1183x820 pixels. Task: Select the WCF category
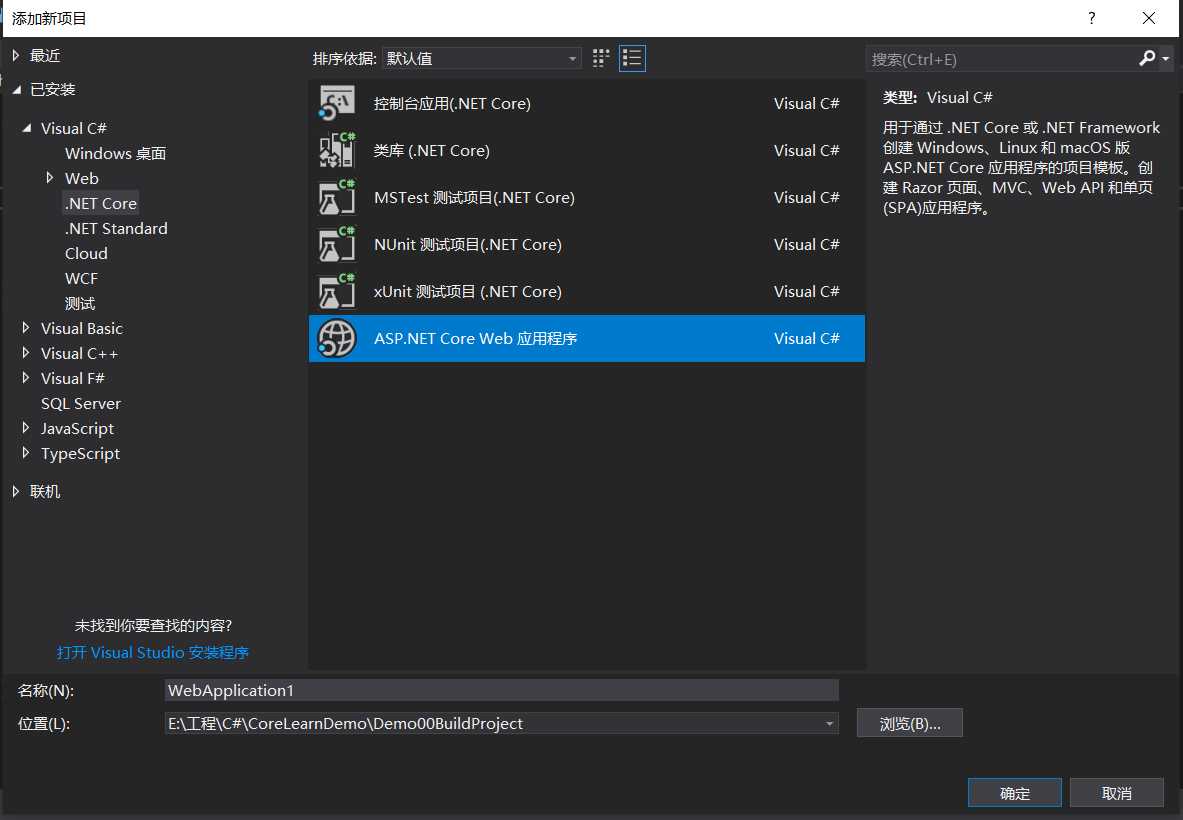[x=81, y=278]
